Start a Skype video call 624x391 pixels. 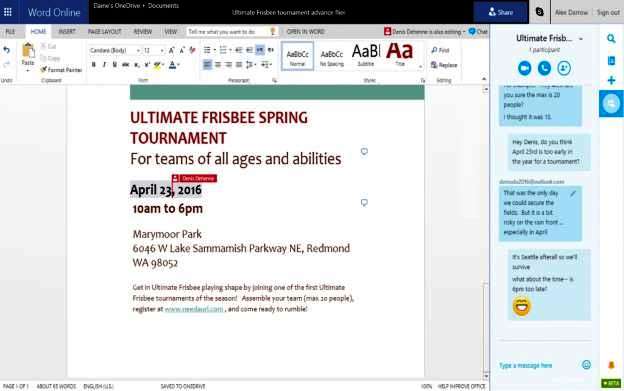(525, 68)
